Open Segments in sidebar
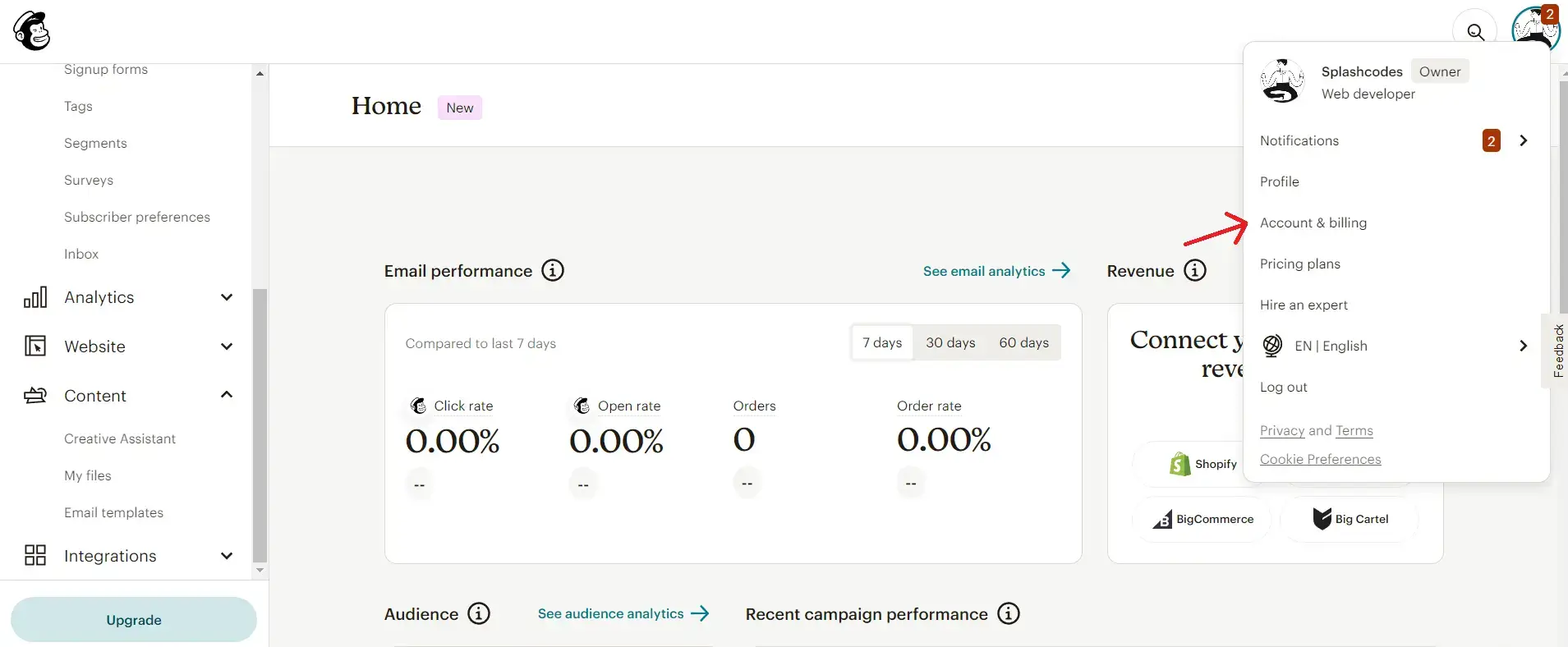The height and width of the screenshot is (647, 1568). point(95,143)
